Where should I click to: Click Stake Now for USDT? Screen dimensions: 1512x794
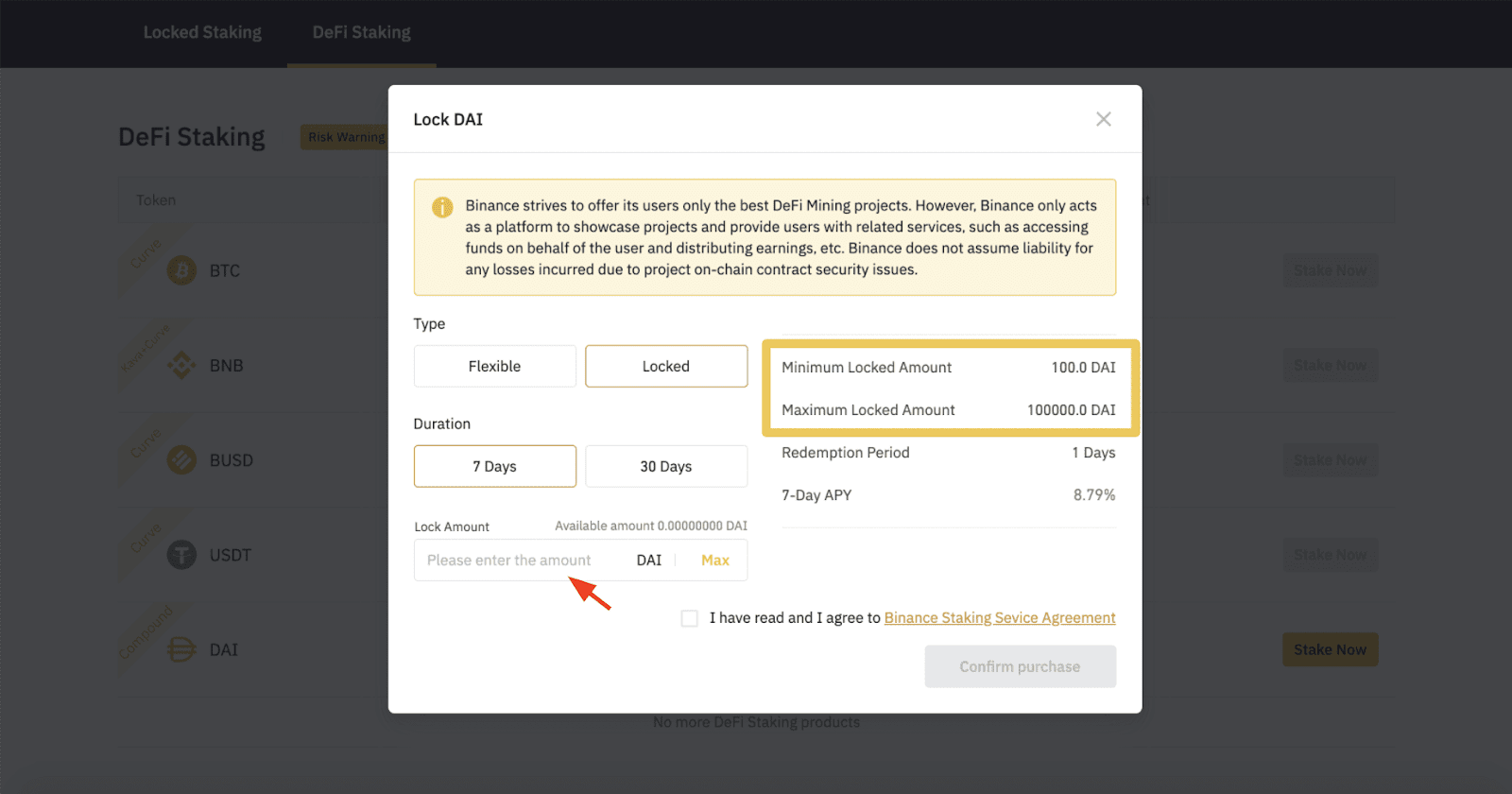tap(1331, 555)
